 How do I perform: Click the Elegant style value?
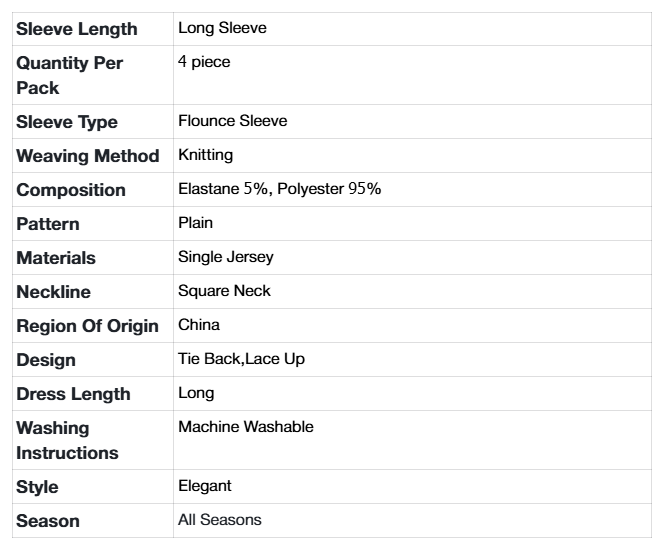click(204, 486)
